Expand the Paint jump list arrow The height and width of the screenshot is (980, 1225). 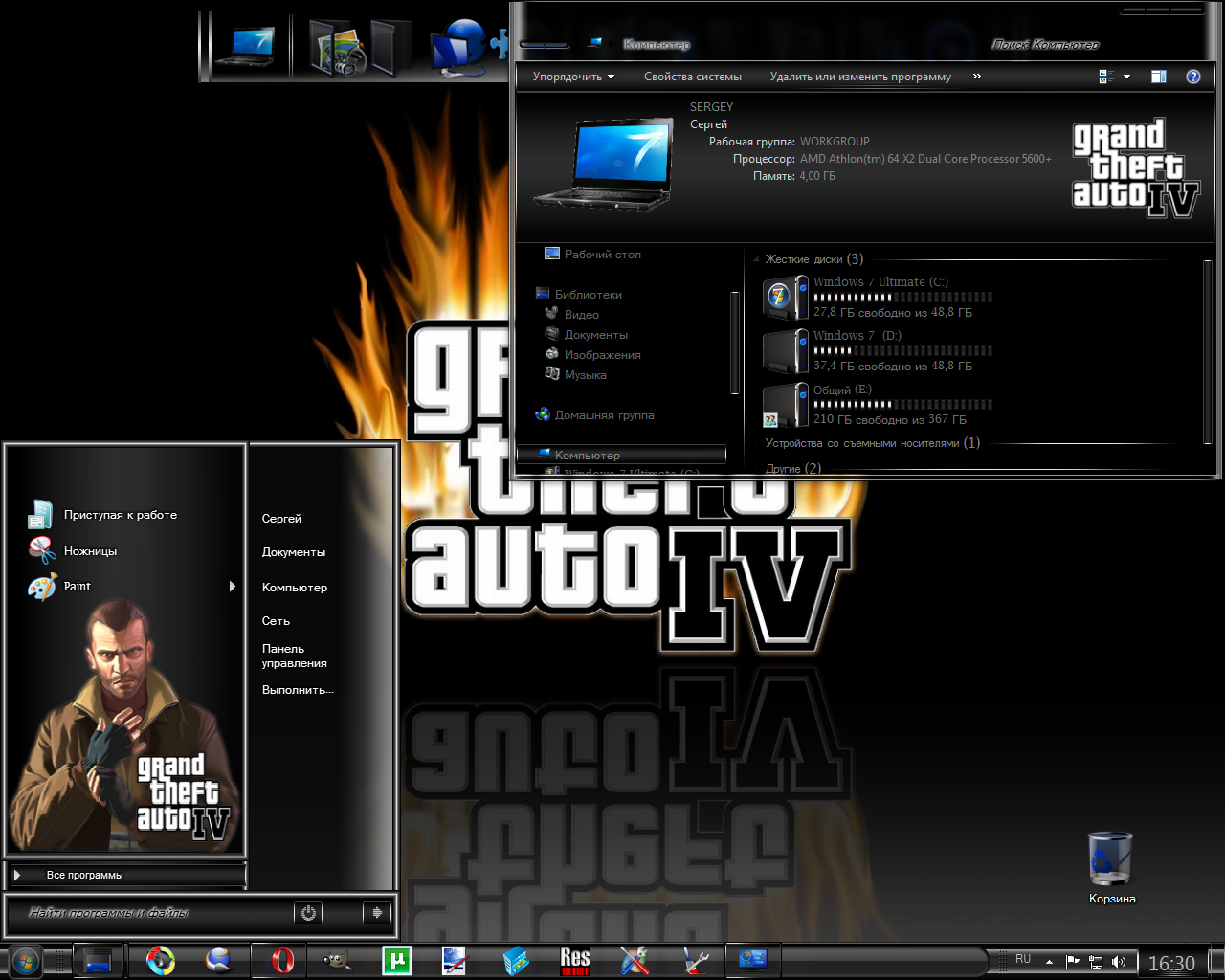click(233, 587)
